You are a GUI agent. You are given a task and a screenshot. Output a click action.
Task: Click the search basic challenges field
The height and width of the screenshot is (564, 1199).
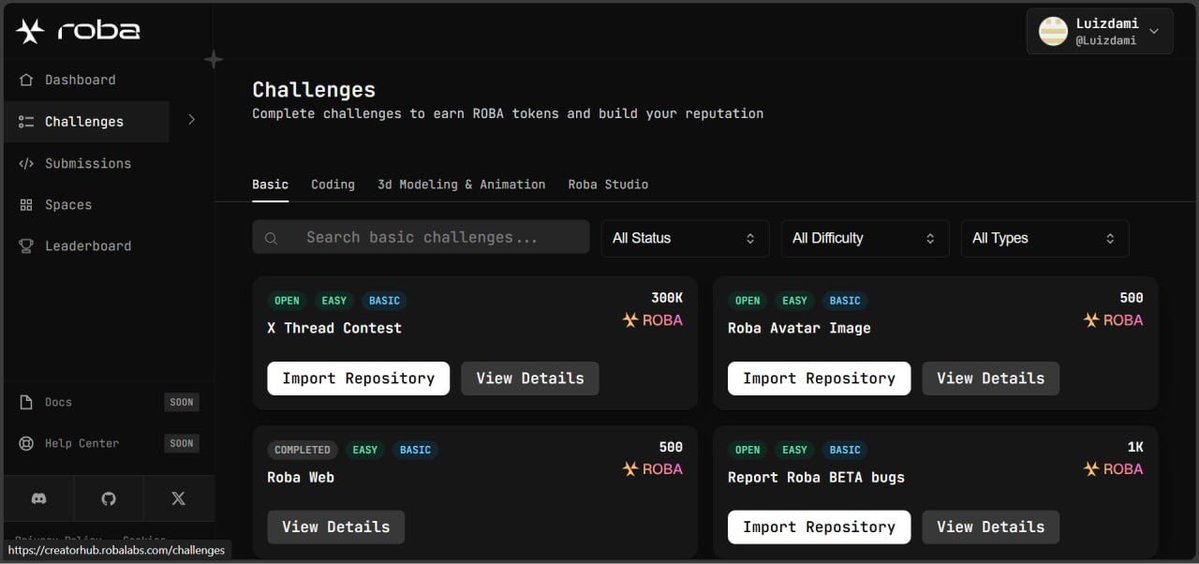tap(421, 237)
